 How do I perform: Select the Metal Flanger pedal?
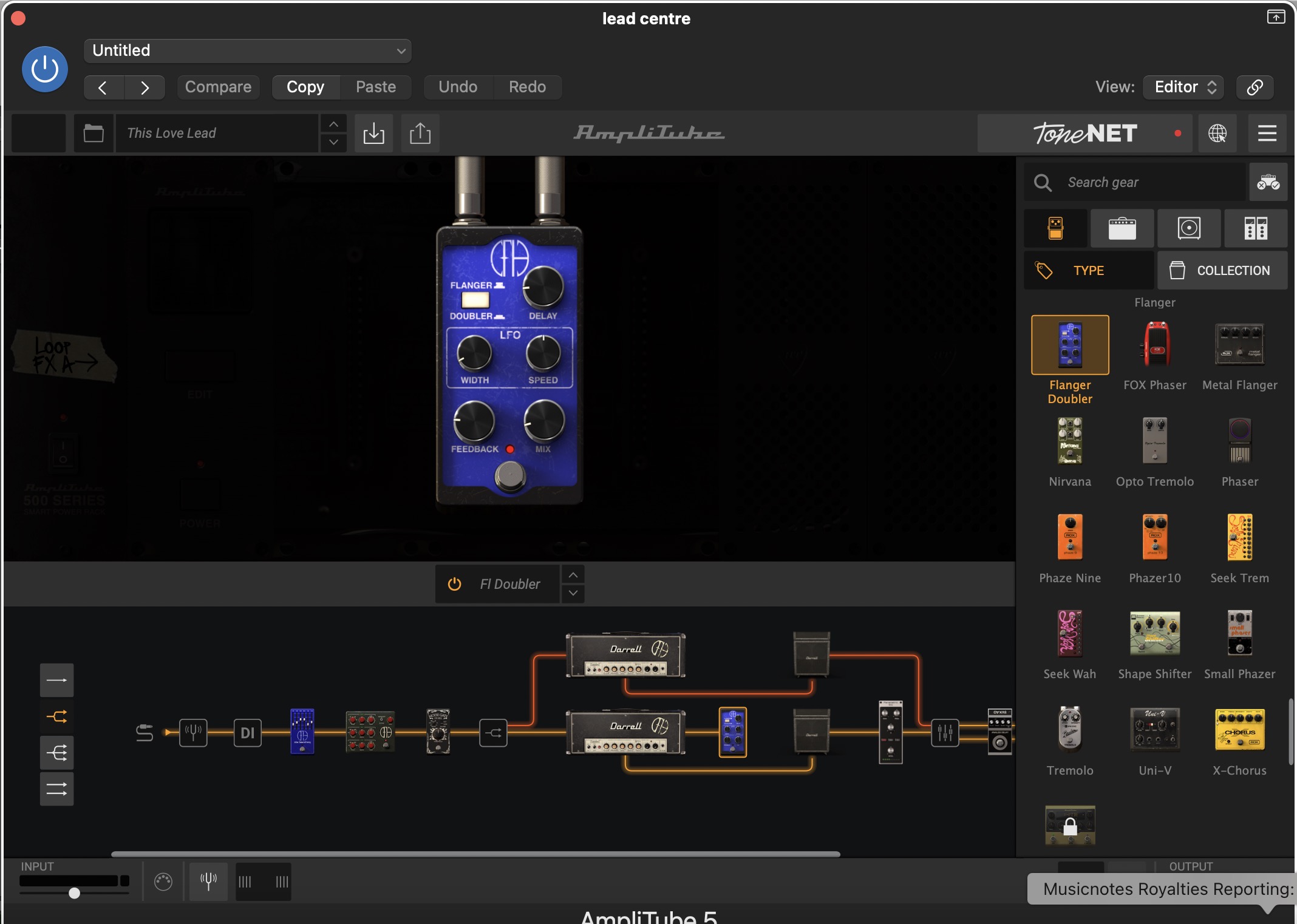(1239, 345)
